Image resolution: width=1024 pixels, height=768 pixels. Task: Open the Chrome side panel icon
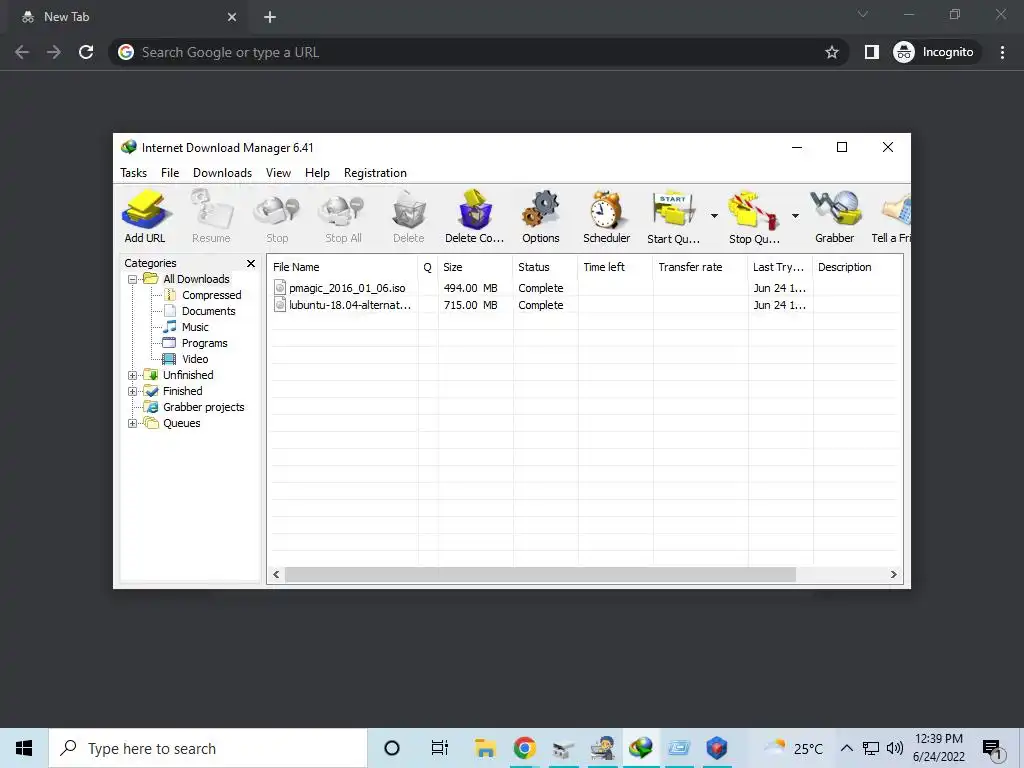(x=872, y=52)
